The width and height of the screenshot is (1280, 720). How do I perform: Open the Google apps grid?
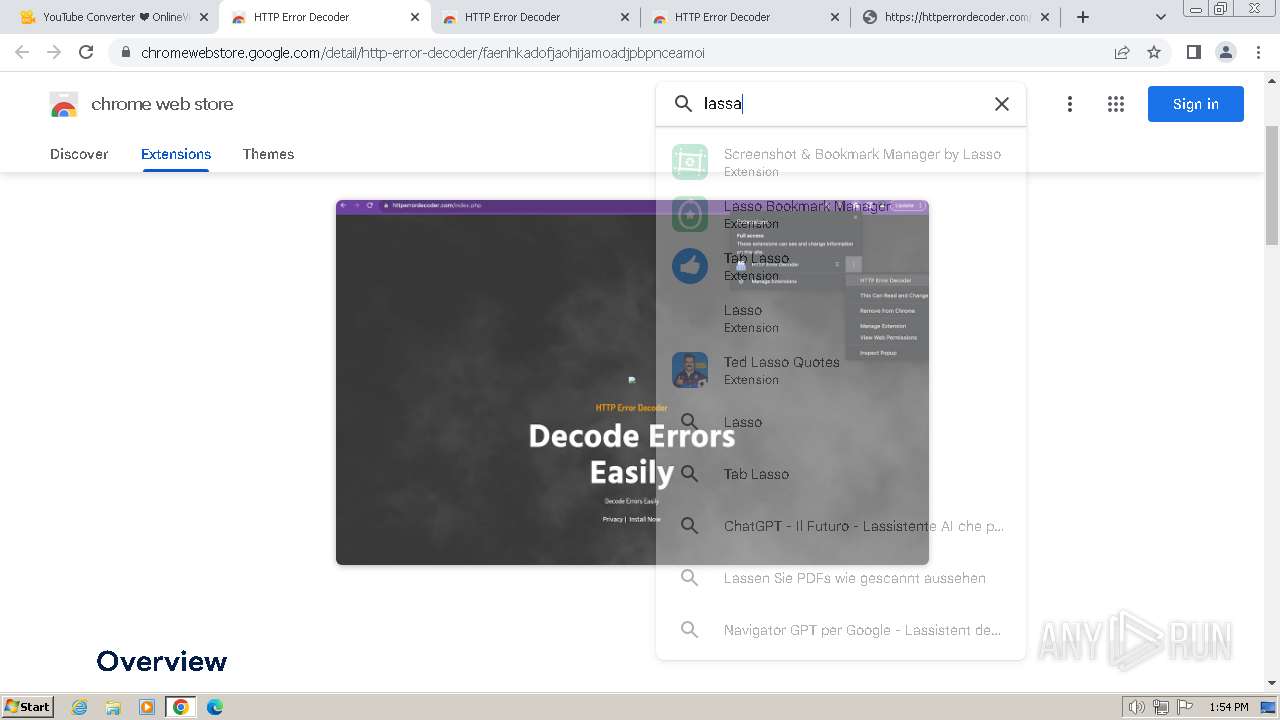tap(1116, 104)
